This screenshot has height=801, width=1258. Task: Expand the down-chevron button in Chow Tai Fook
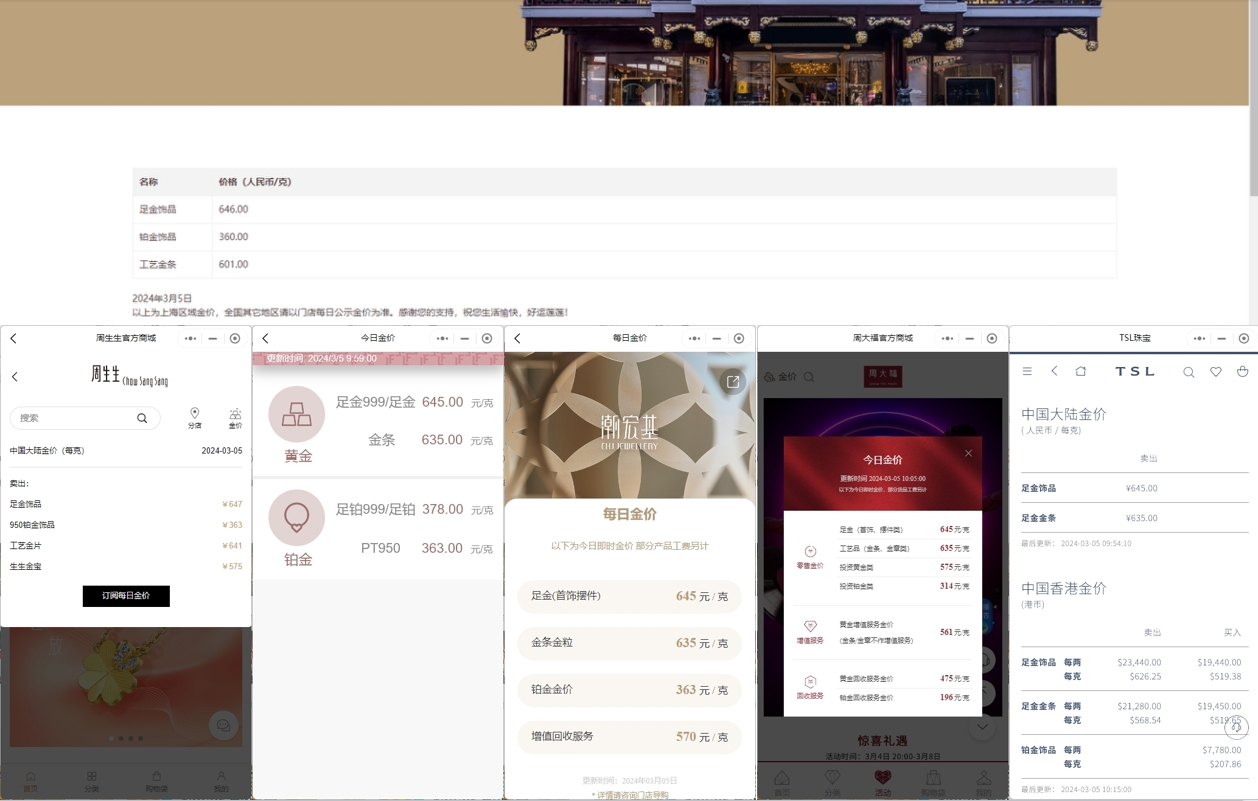coord(982,727)
